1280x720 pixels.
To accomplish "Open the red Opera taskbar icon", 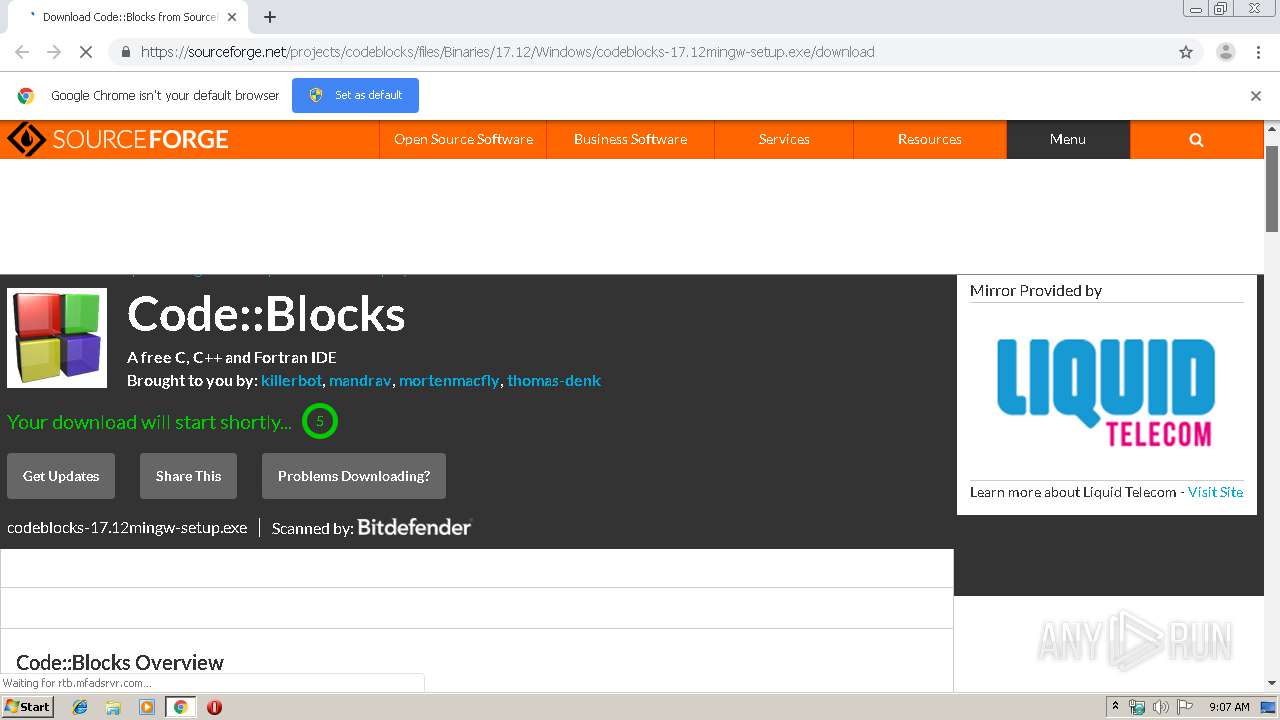I will pos(214,707).
